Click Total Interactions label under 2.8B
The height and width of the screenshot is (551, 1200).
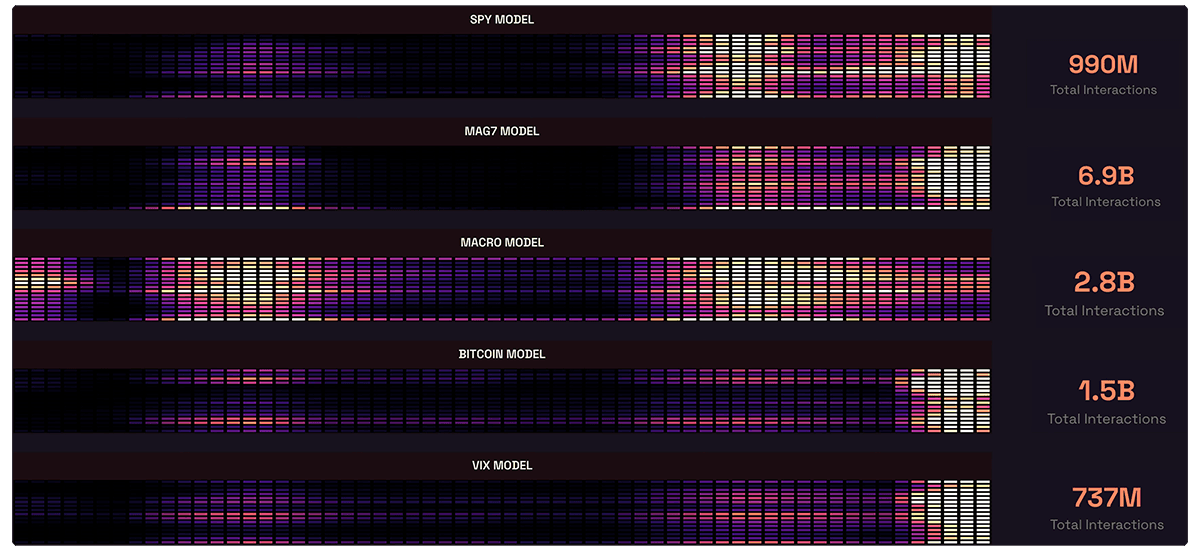click(x=1104, y=311)
